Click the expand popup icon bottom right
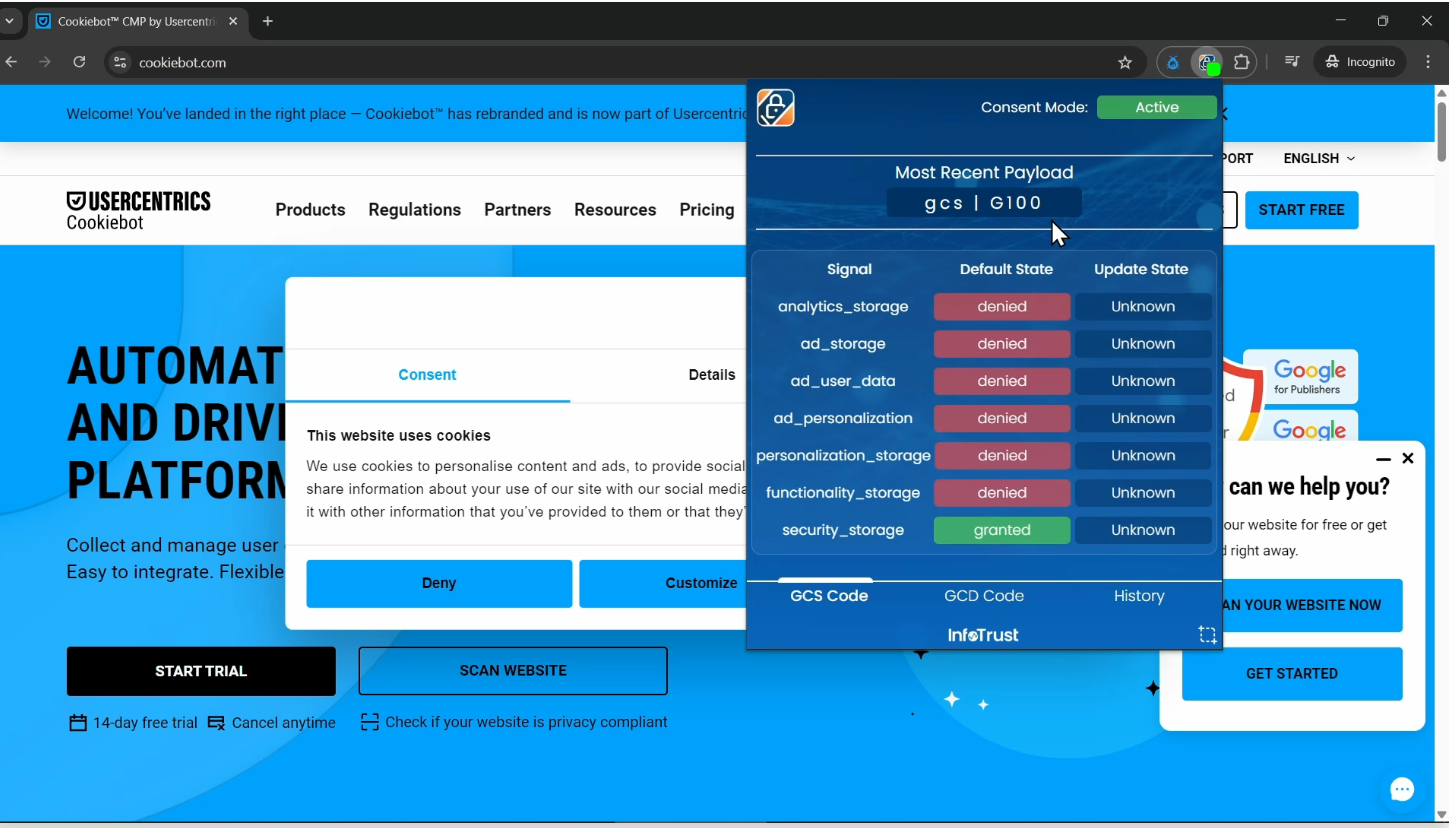The image size is (1449, 828). click(x=1207, y=635)
